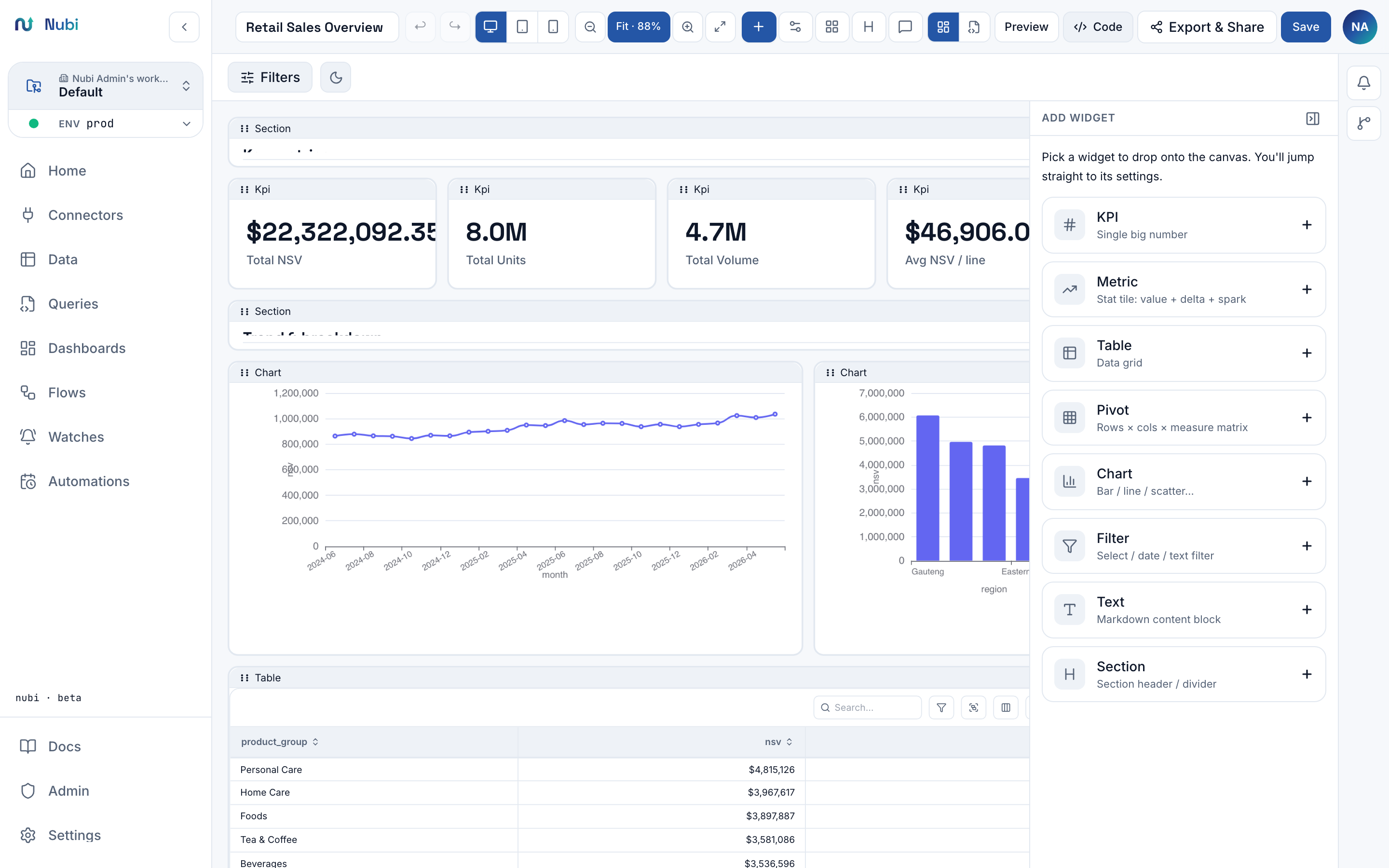
Task: Open workspace switcher Default dropdown
Action: click(x=106, y=85)
